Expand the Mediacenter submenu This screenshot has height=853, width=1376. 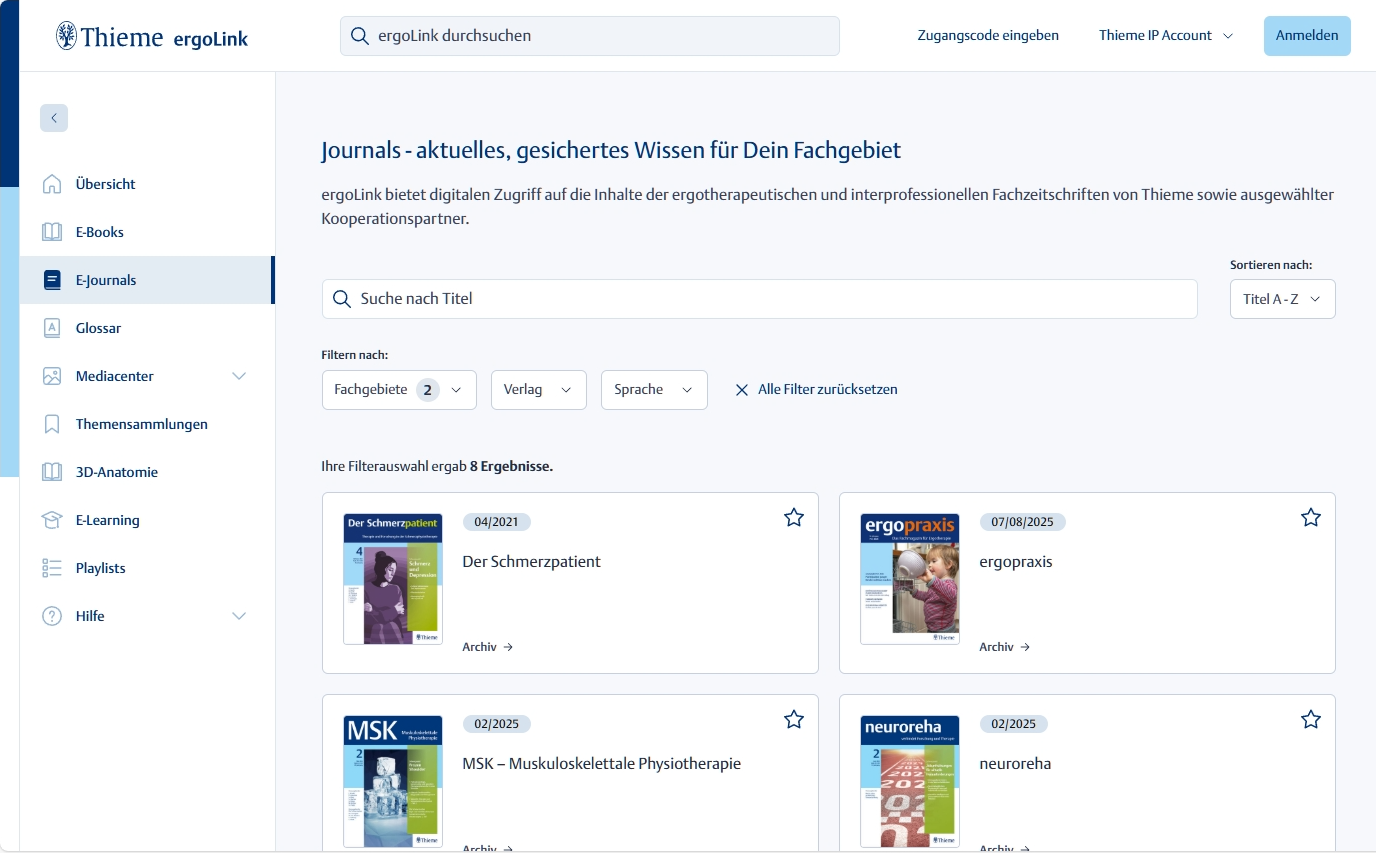coord(239,376)
